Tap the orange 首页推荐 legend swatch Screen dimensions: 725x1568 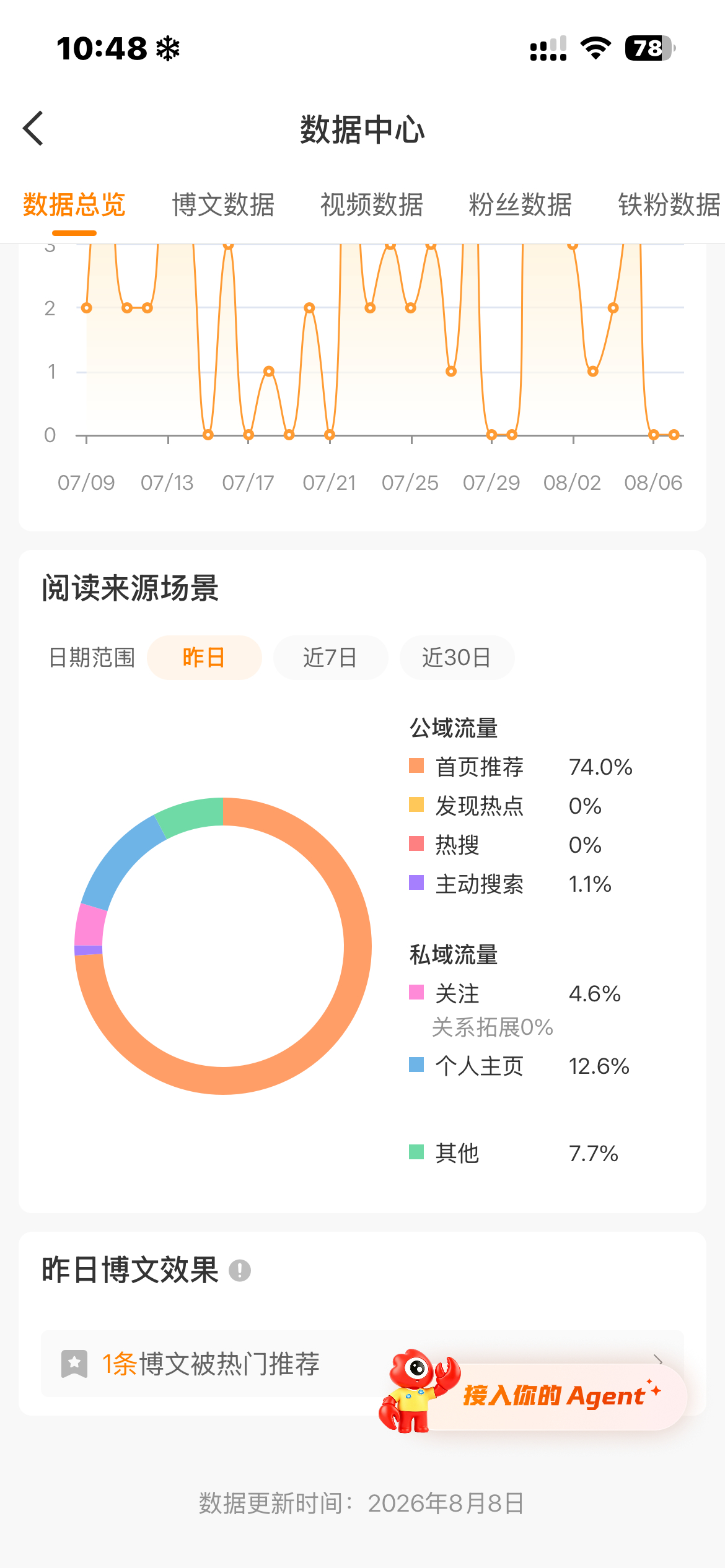(416, 766)
